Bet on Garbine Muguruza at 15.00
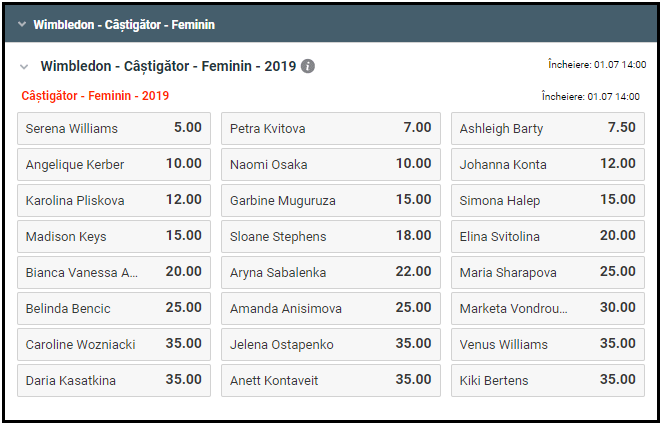This screenshot has width=661, height=424. click(x=331, y=200)
